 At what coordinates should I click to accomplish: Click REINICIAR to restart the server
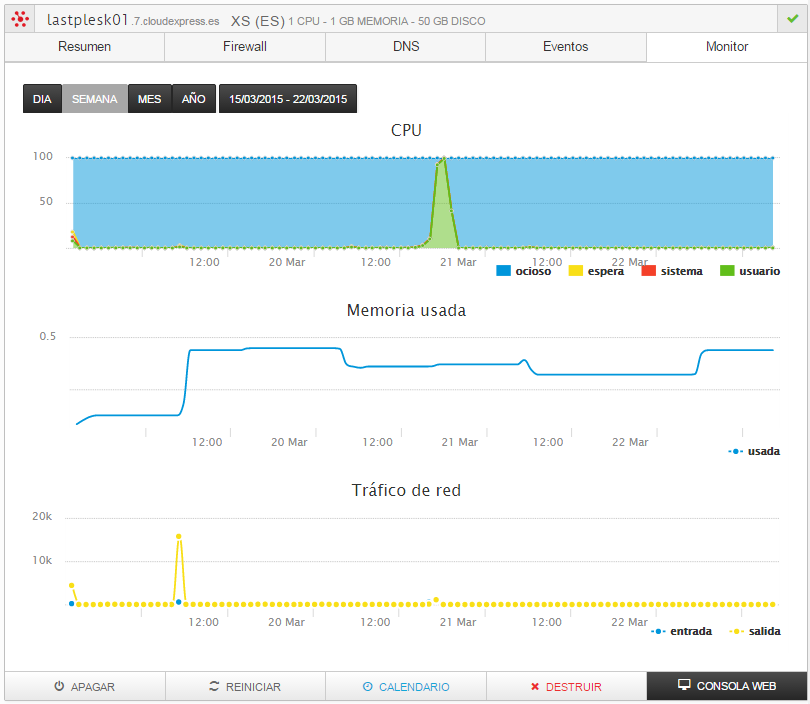point(245,687)
